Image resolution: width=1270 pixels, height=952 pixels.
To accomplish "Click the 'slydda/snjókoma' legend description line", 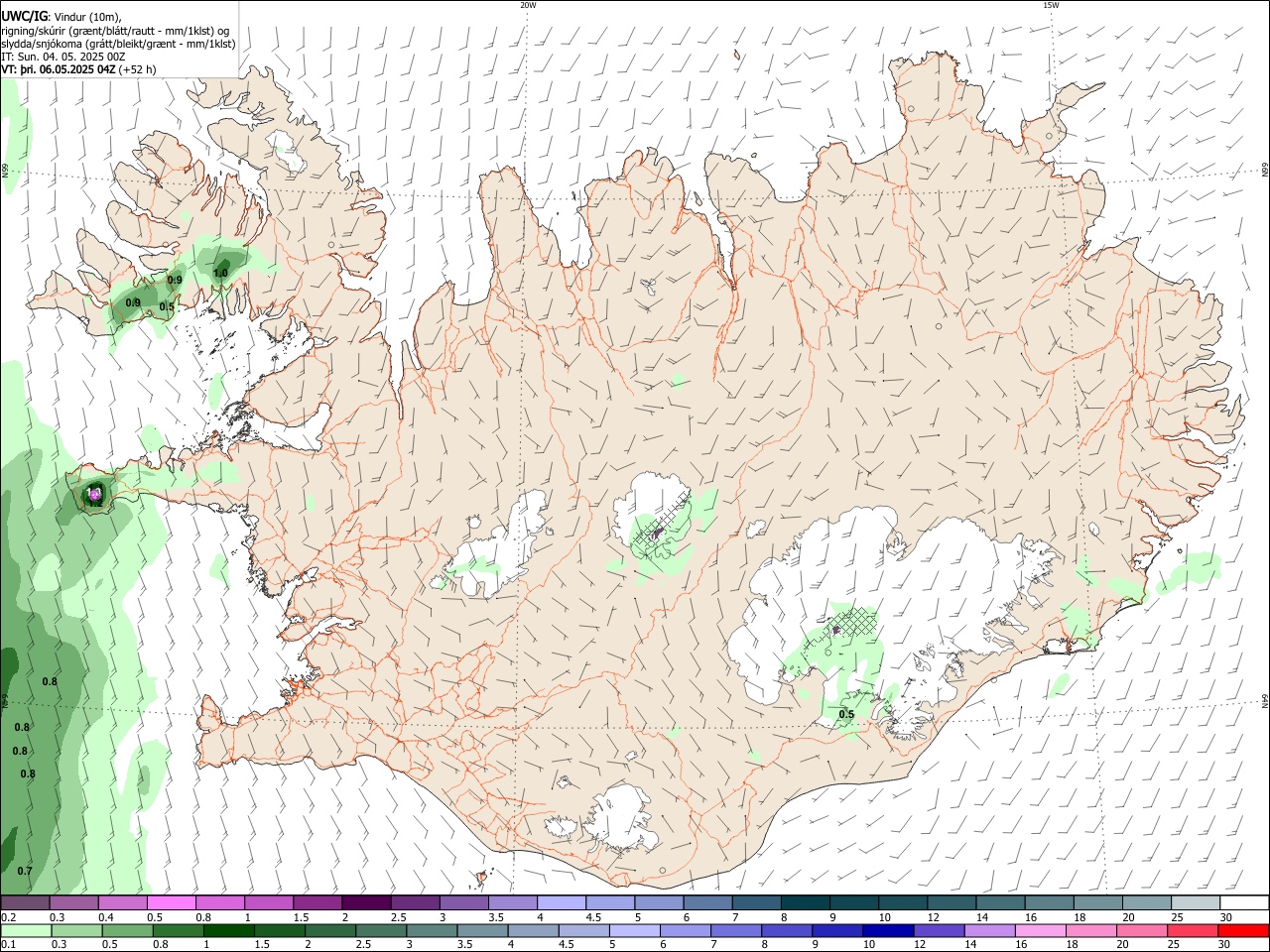I will pyautogui.click(x=118, y=44).
